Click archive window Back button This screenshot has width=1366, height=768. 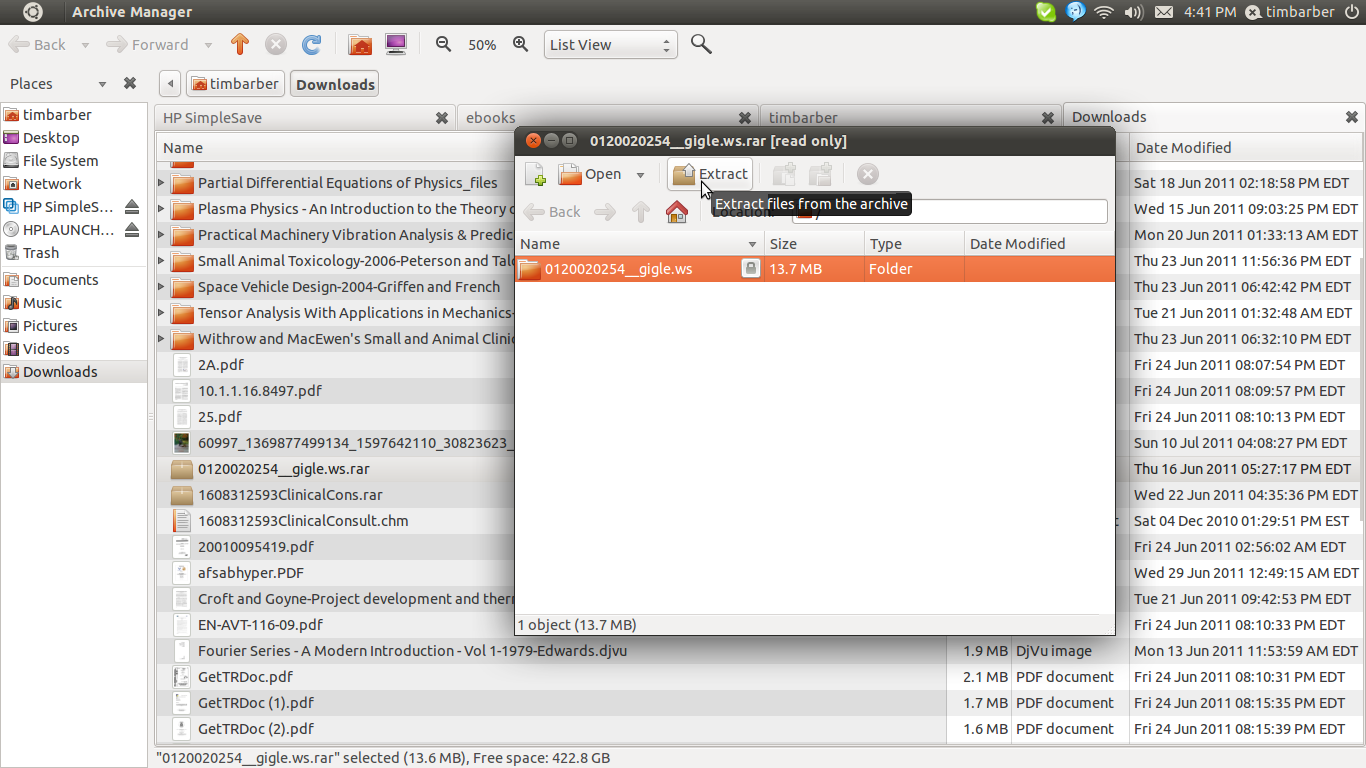[552, 212]
